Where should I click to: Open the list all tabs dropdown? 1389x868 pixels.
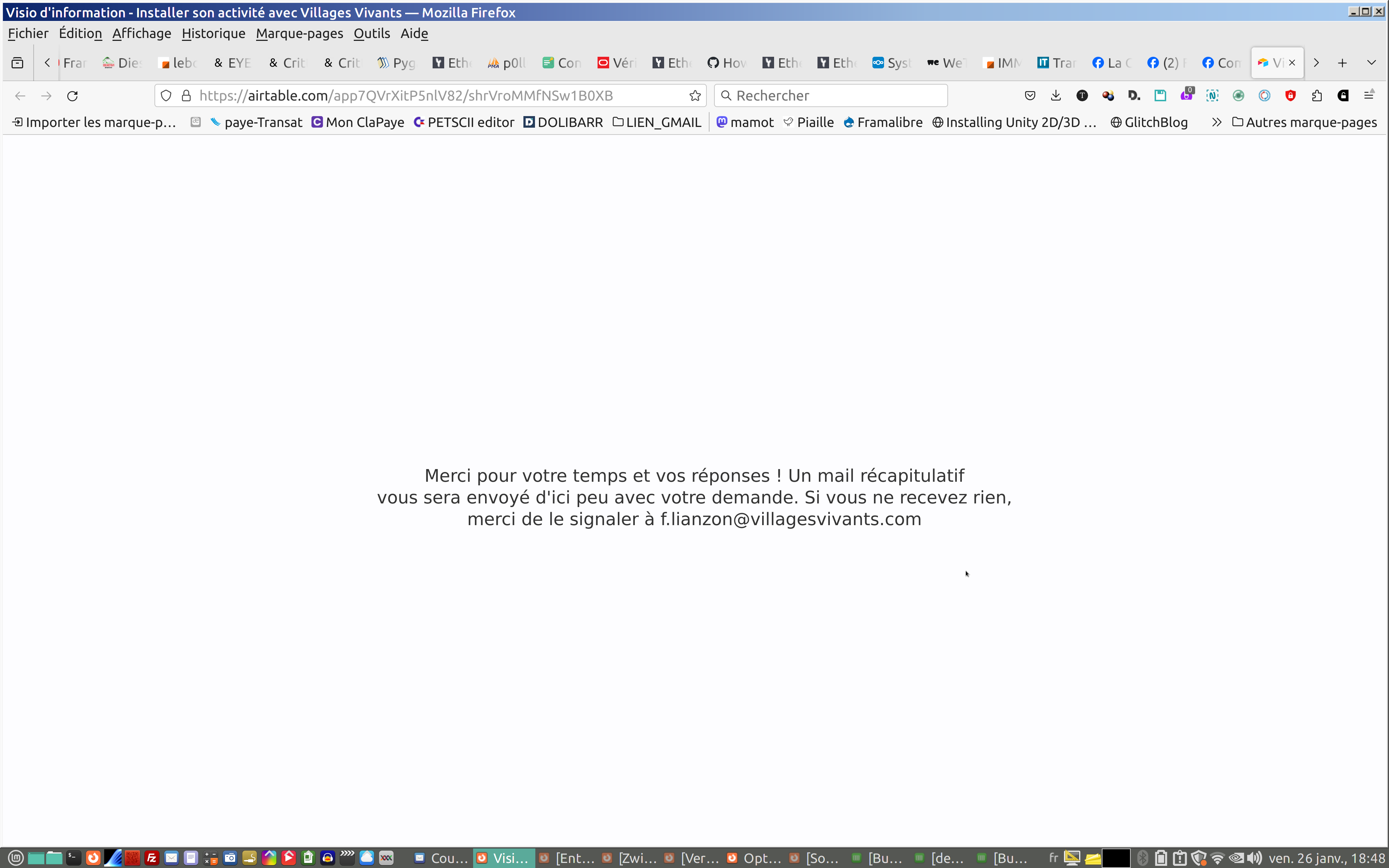(x=1371, y=63)
